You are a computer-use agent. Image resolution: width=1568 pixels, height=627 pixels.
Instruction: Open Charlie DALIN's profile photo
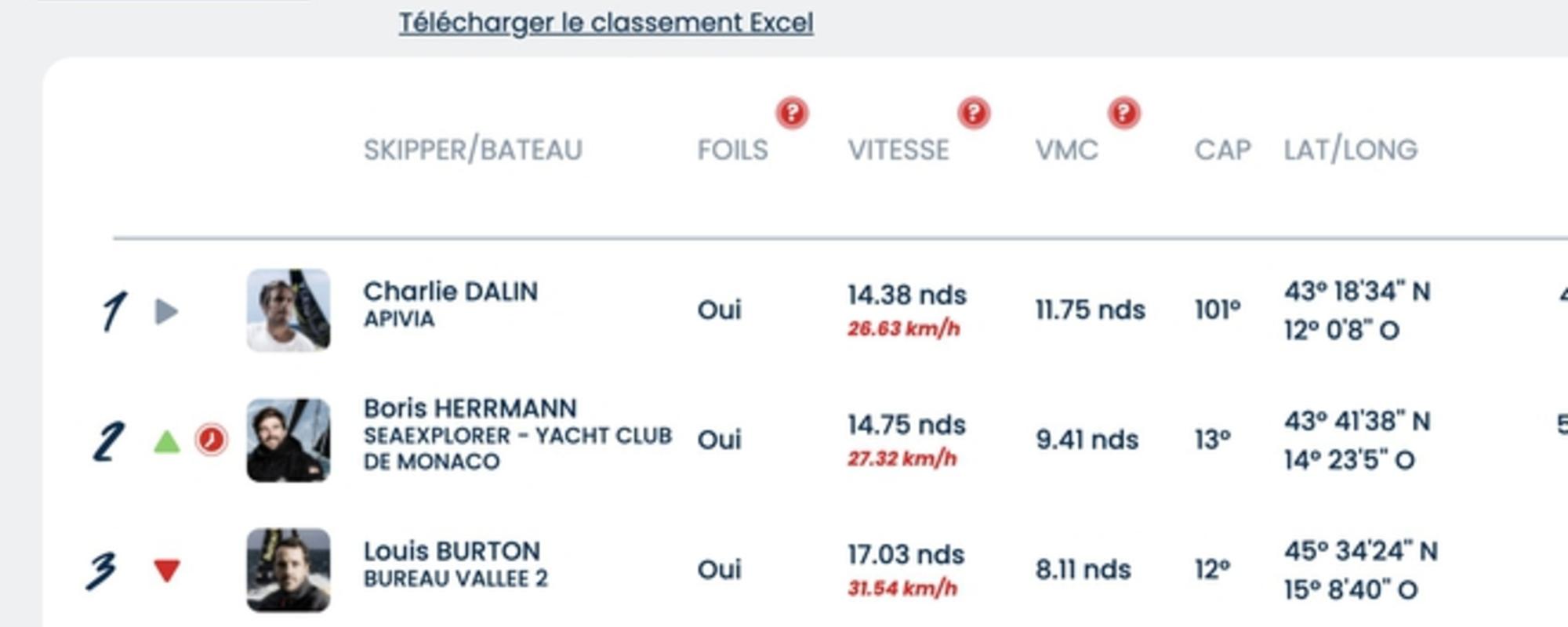[288, 310]
